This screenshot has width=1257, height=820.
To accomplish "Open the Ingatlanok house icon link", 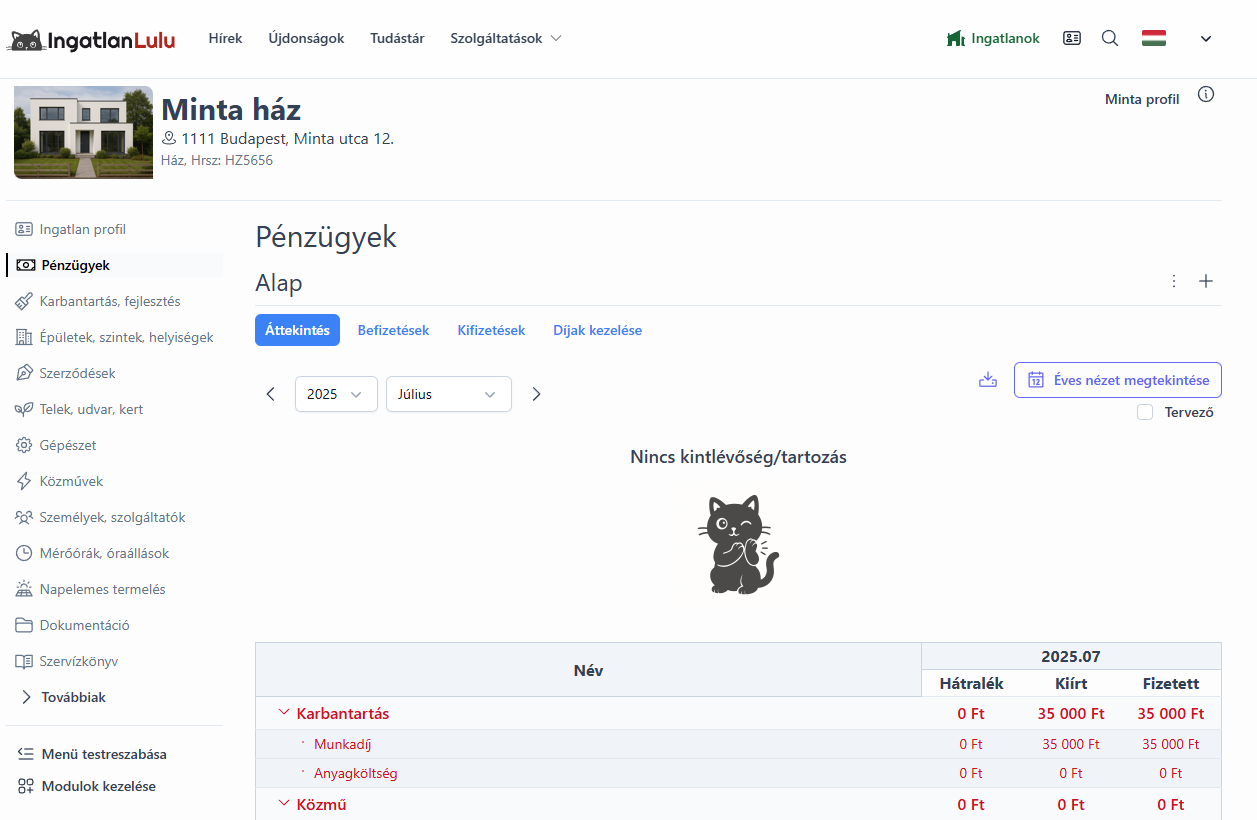I will pyautogui.click(x=993, y=39).
